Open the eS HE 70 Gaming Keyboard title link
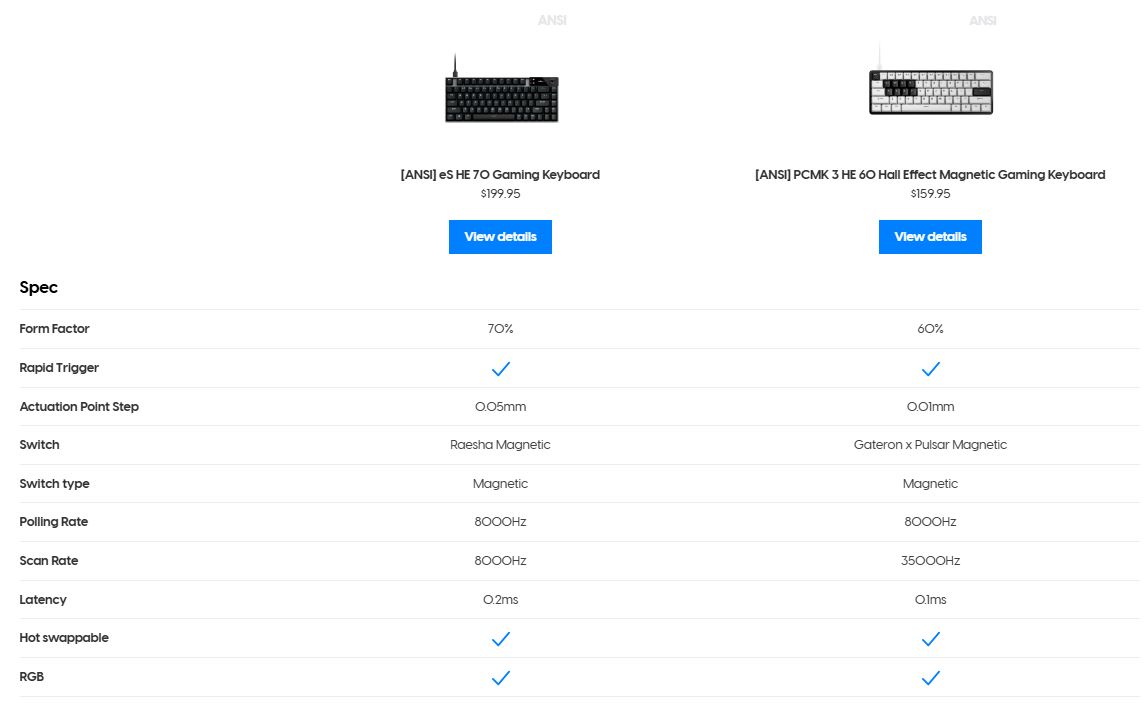 [500, 174]
